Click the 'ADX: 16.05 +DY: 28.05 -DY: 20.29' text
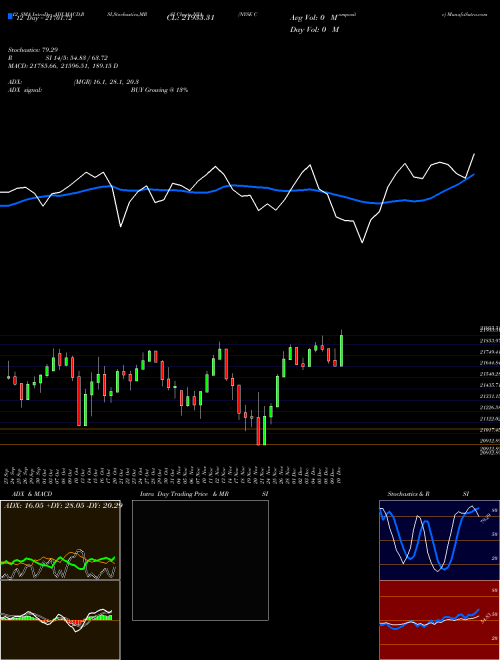Image resolution: width=500 pixels, height=660 pixels. (x=63, y=505)
